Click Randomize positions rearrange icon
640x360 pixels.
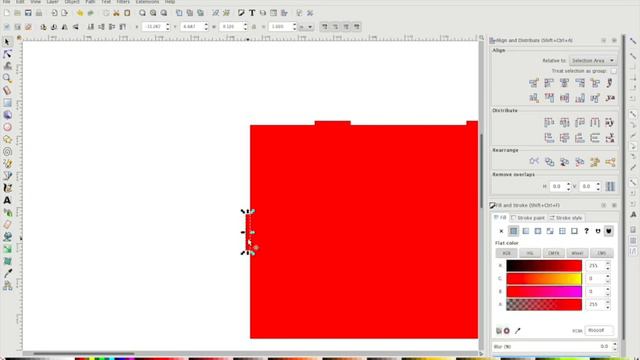click(595, 162)
